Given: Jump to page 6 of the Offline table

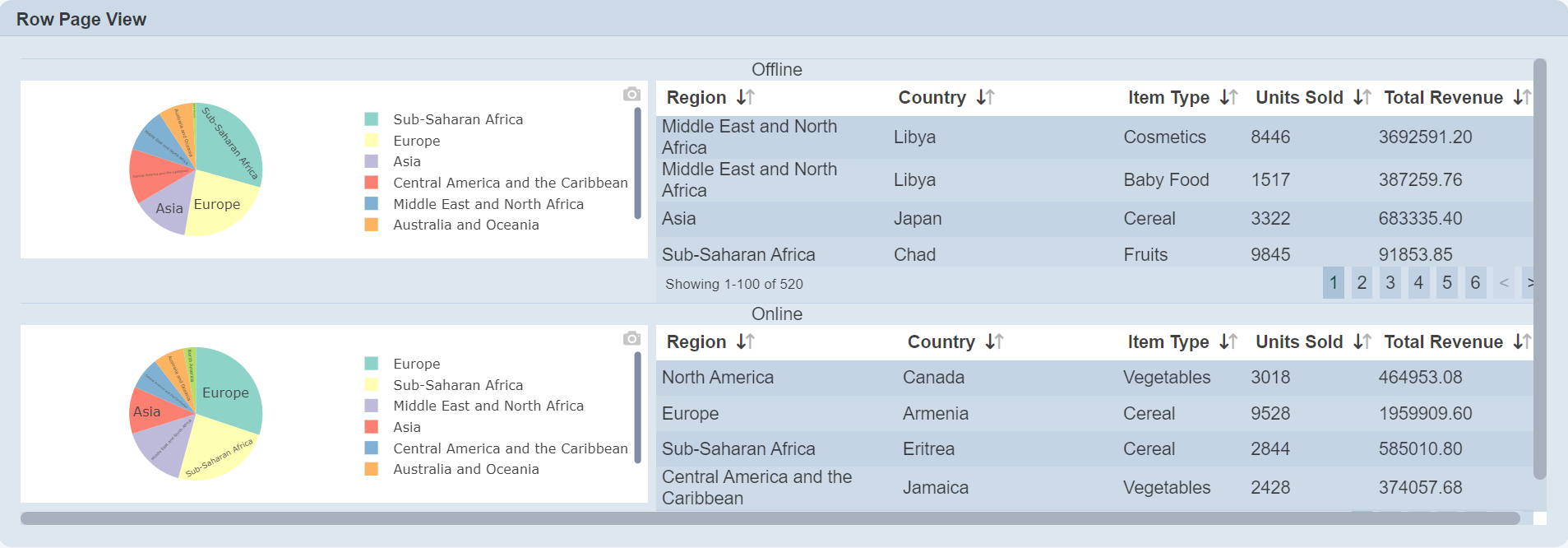Looking at the screenshot, I should pos(1475,283).
